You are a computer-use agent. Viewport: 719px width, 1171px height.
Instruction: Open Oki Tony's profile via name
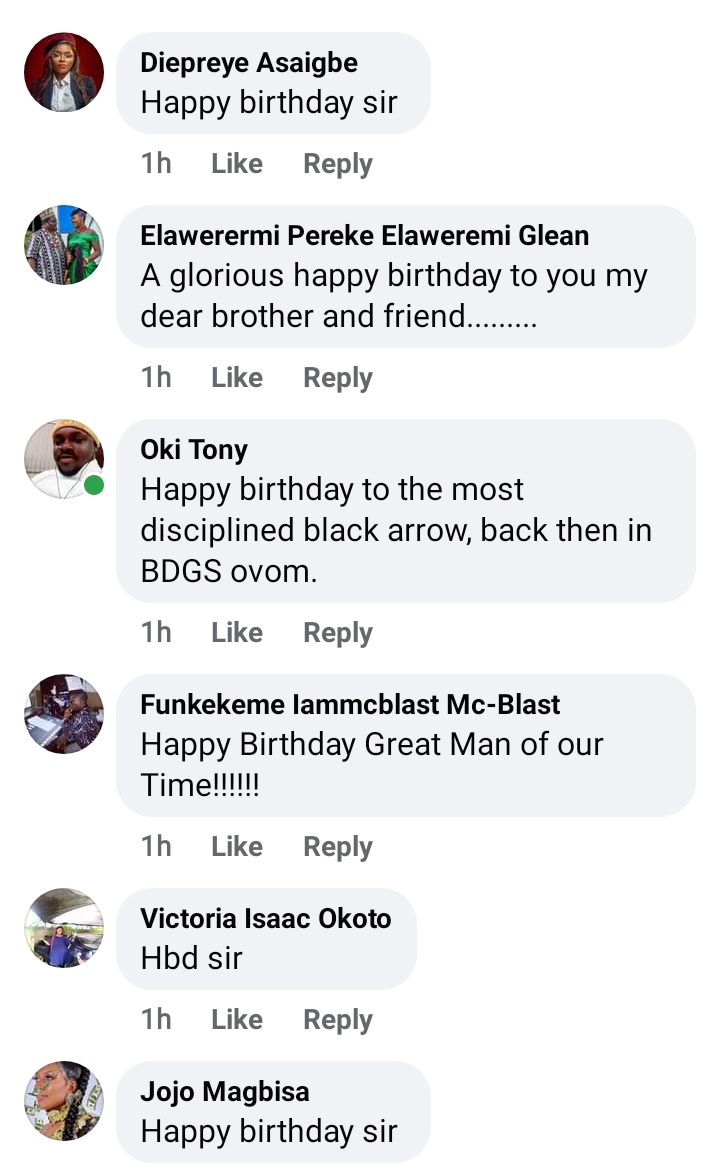(x=194, y=449)
